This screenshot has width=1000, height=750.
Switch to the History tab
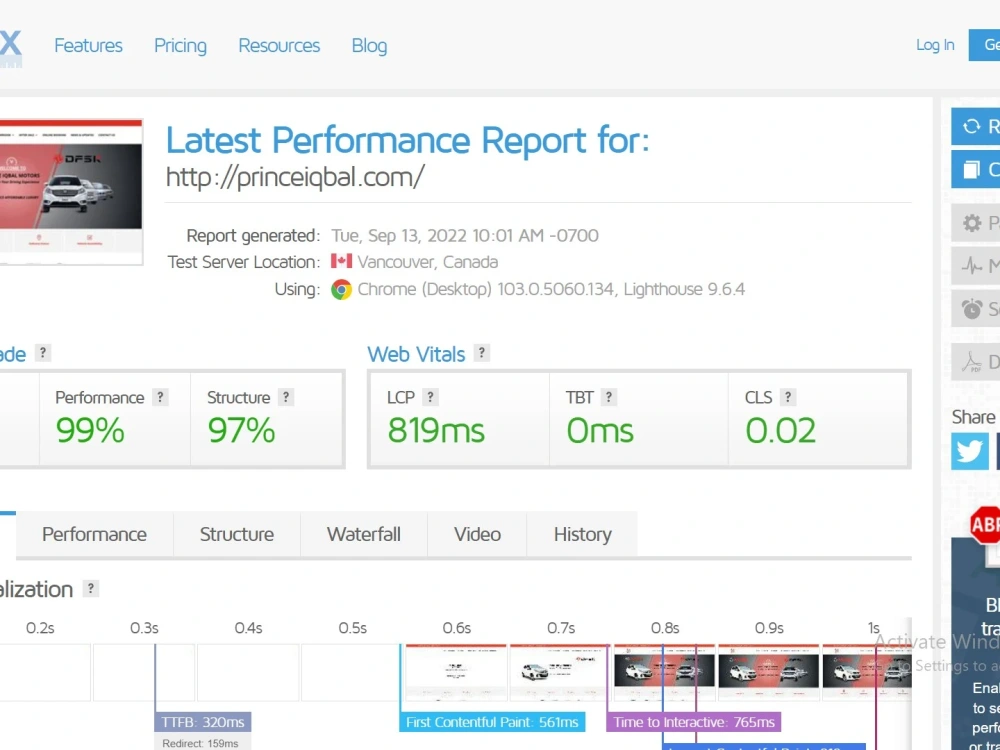[582, 534]
